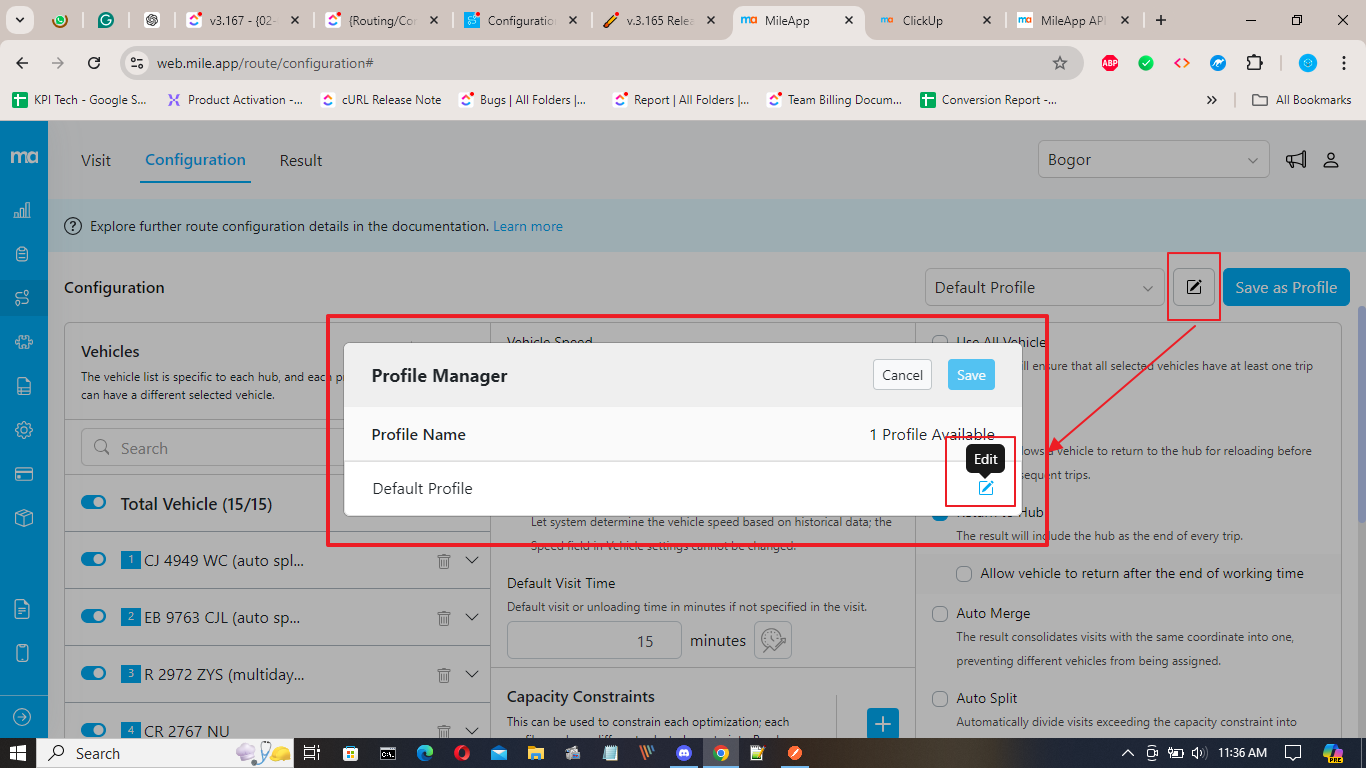The height and width of the screenshot is (768, 1366).
Task: Click the announcements megaphone icon
Action: (1296, 160)
